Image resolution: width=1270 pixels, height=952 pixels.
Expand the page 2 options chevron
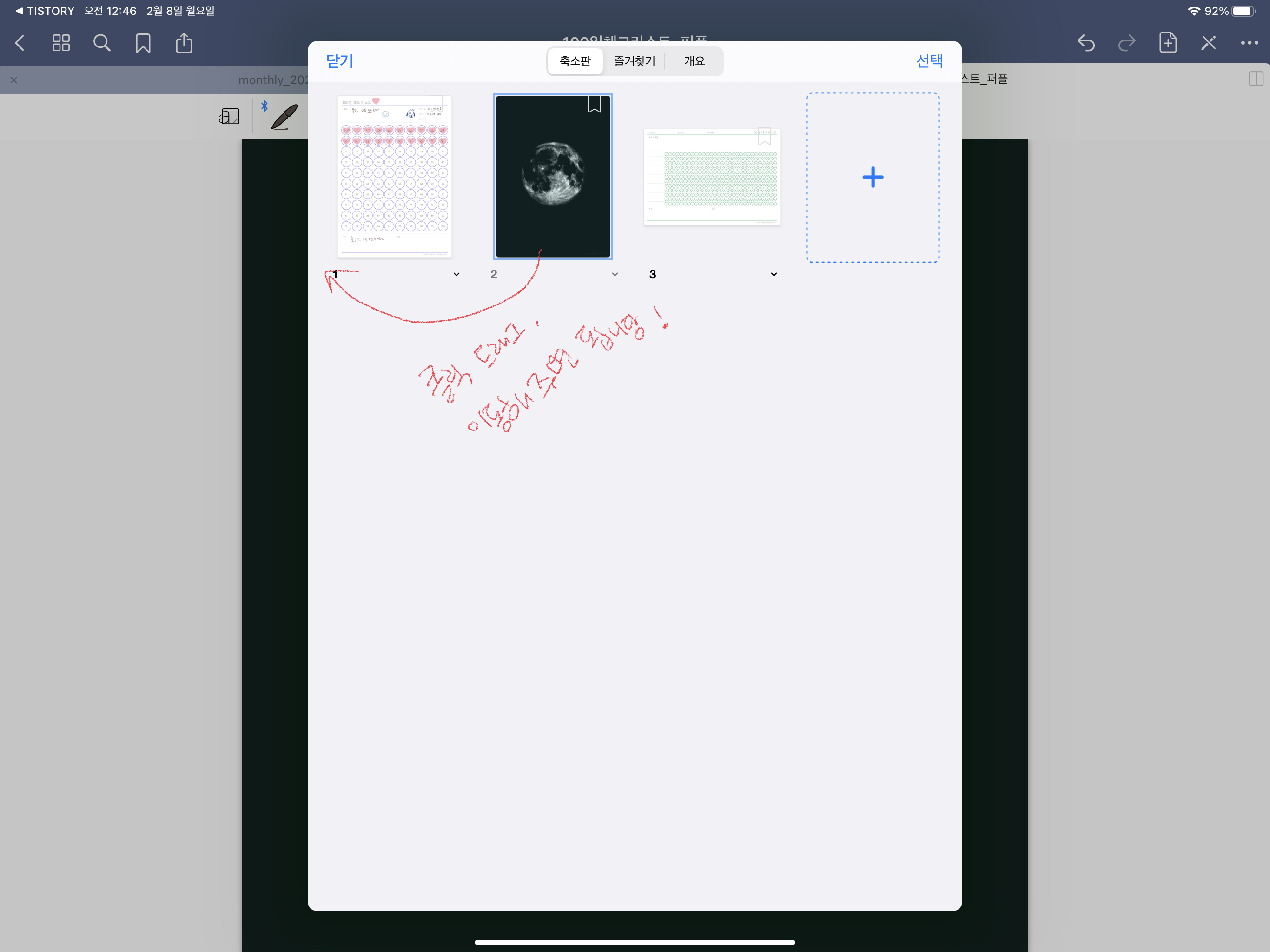point(615,274)
